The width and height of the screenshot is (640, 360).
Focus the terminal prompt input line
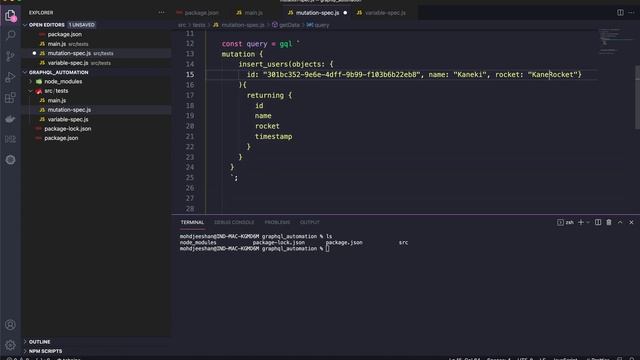(327, 249)
